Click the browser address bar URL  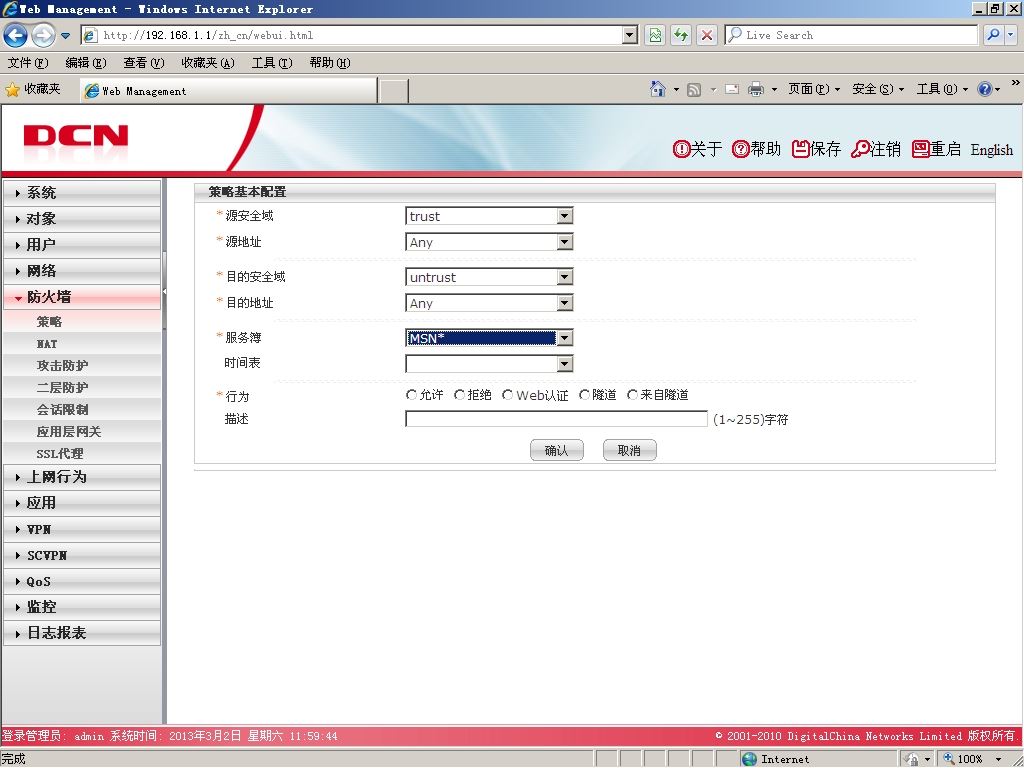(353, 35)
